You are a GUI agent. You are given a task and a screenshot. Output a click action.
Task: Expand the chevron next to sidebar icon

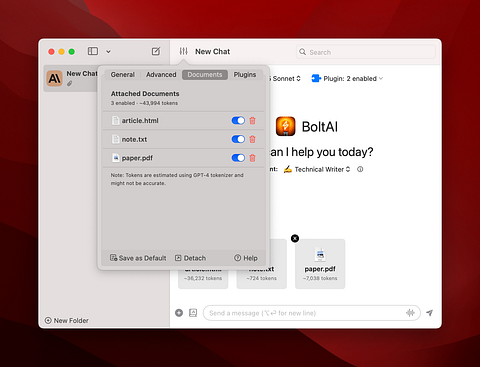(x=108, y=52)
